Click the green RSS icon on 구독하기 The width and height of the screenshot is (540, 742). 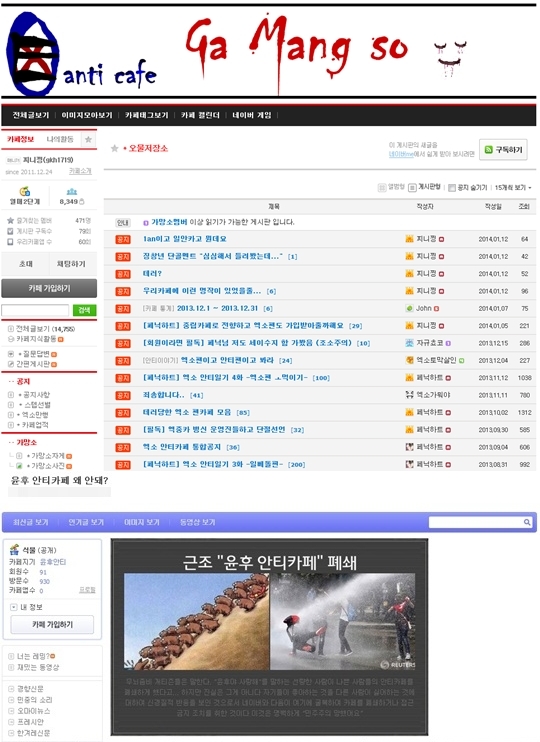488,150
